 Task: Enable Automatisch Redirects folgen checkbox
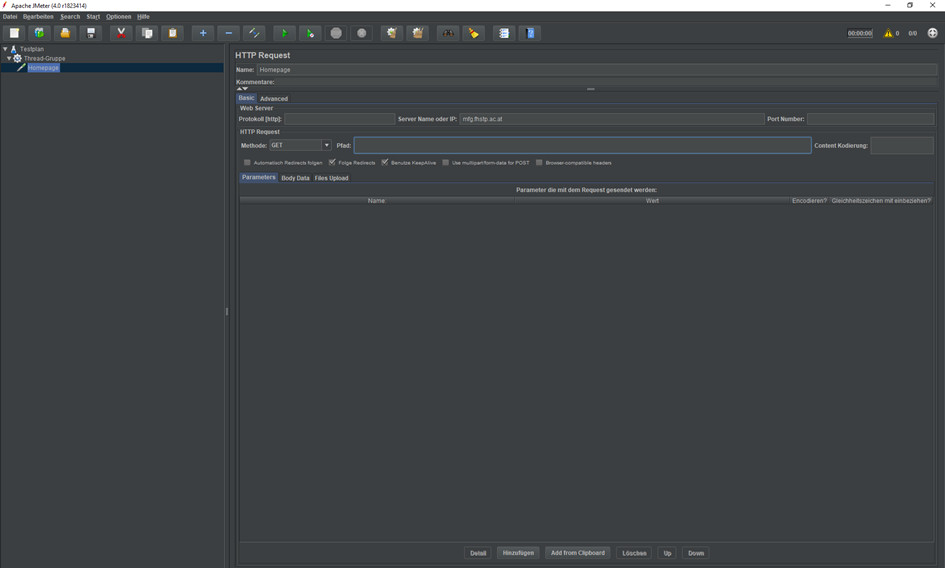click(x=247, y=162)
